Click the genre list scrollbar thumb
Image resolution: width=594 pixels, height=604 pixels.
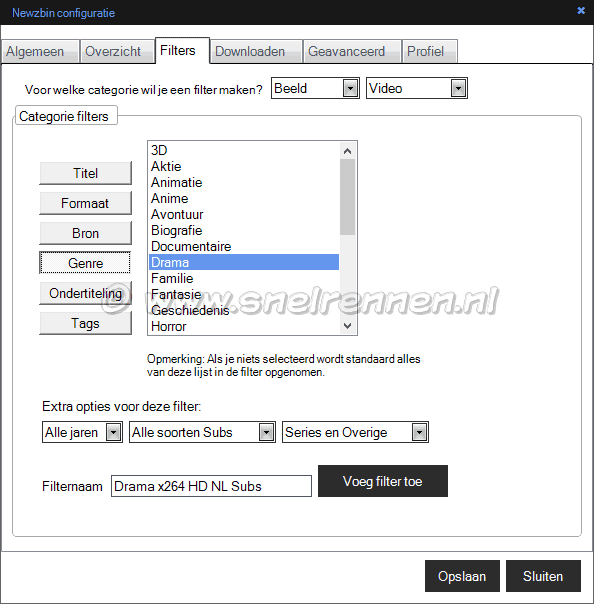(x=347, y=197)
